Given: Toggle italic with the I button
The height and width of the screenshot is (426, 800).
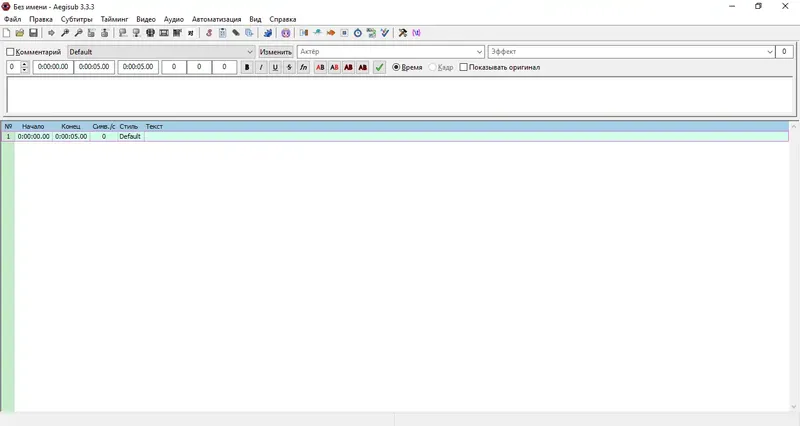Looking at the screenshot, I should pyautogui.click(x=261, y=67).
